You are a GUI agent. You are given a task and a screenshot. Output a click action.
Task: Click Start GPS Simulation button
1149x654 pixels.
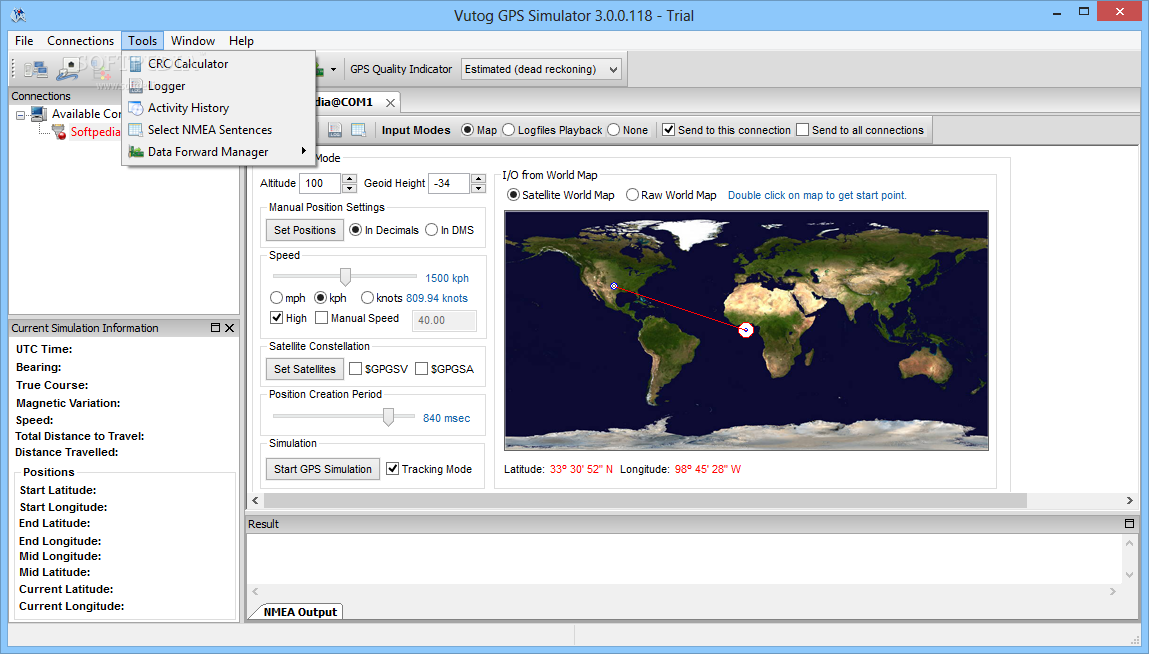(x=322, y=469)
